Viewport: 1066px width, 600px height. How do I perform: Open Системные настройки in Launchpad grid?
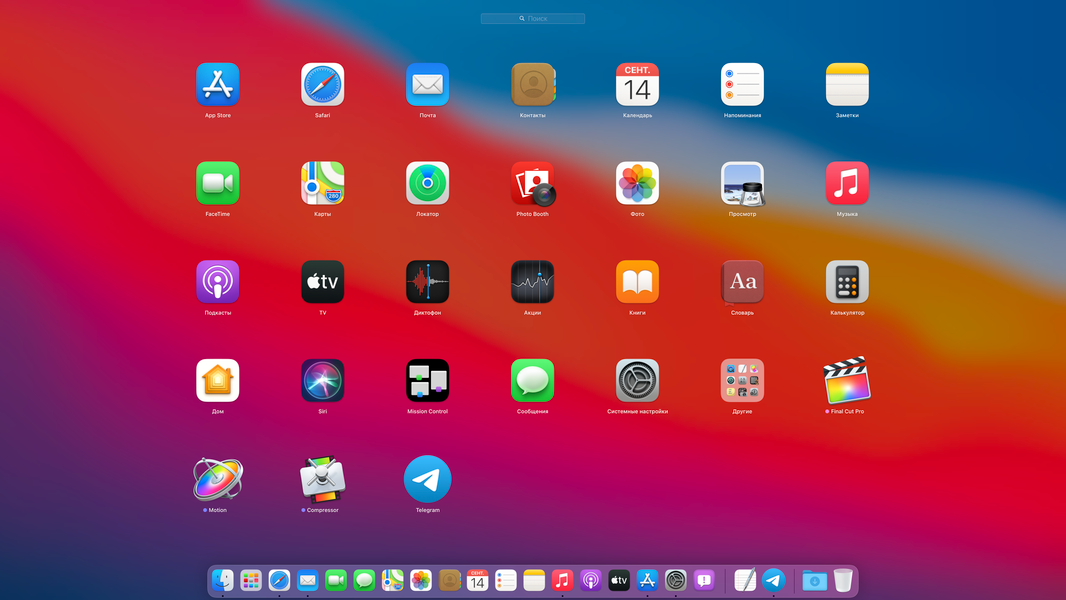coord(637,380)
